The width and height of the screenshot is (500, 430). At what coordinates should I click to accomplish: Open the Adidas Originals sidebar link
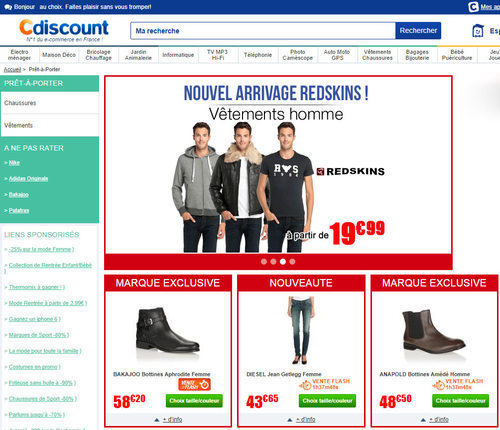28,179
